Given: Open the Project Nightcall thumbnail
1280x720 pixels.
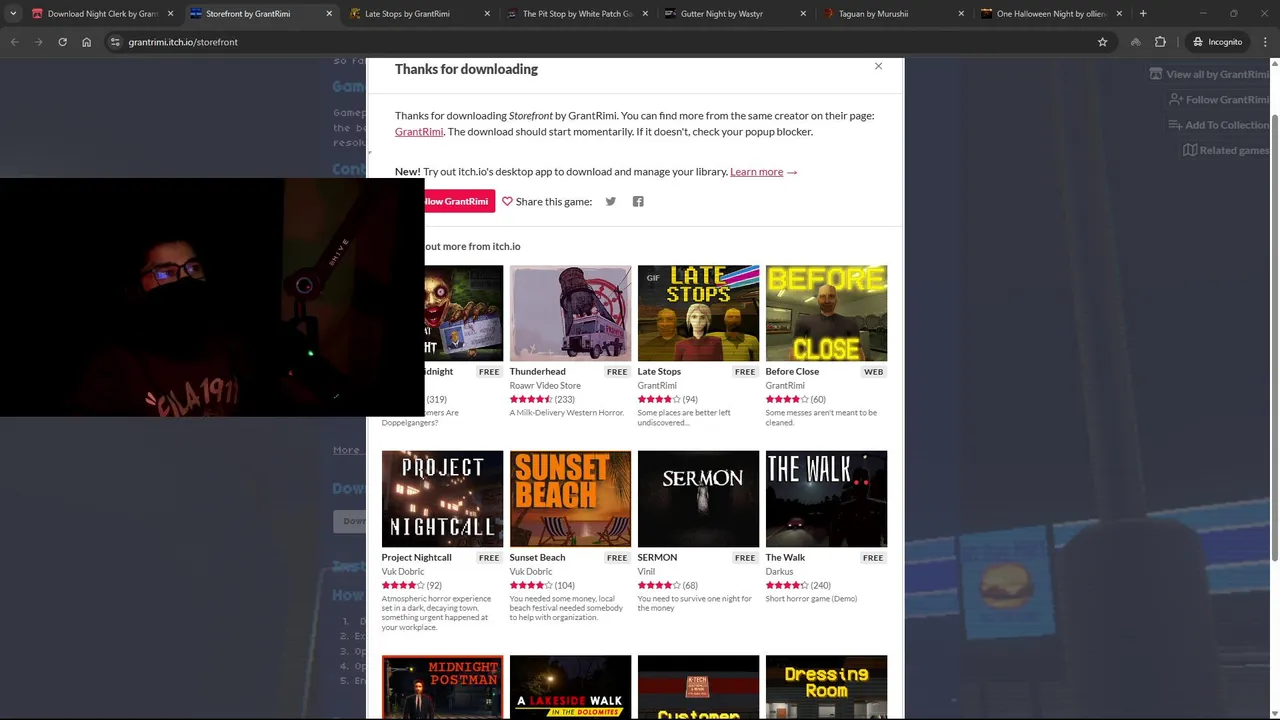Looking at the screenshot, I should pyautogui.click(x=442, y=499).
